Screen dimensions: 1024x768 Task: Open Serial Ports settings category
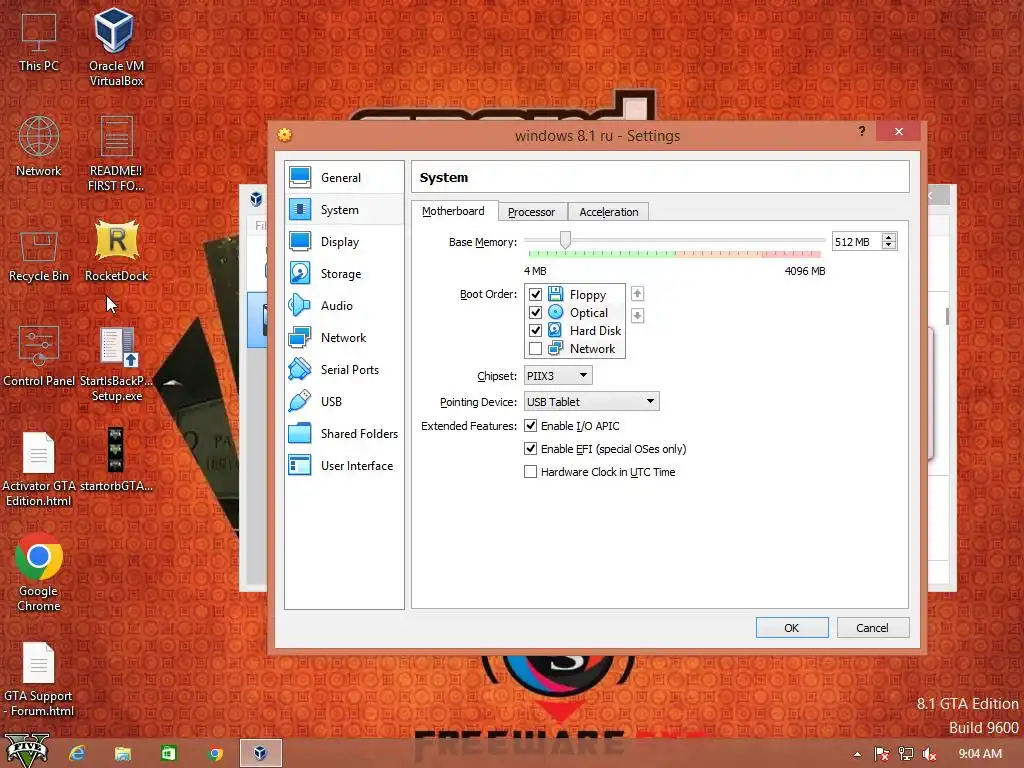344,370
